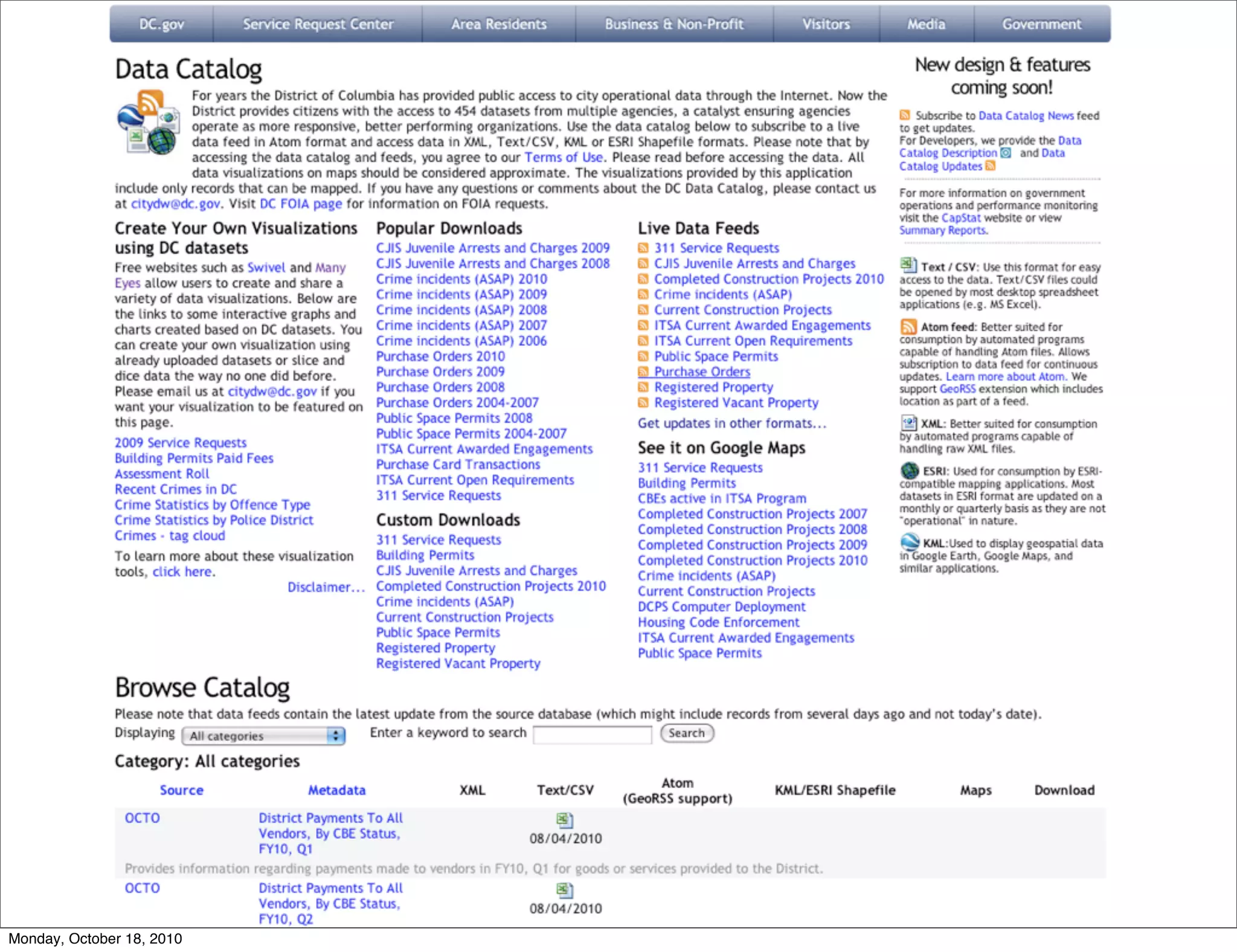Select Business & Non-Profit navigation tab
This screenshot has height=952, width=1237.
coord(674,24)
